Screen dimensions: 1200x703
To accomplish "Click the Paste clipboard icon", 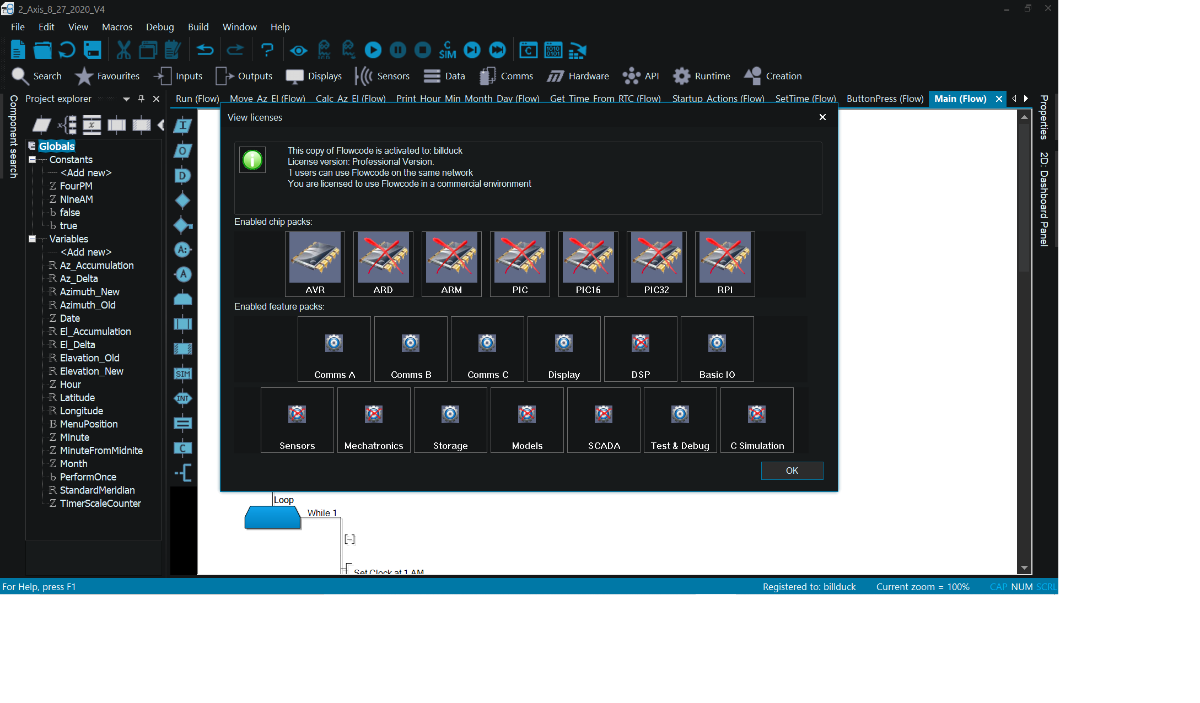I will pyautogui.click(x=172, y=50).
